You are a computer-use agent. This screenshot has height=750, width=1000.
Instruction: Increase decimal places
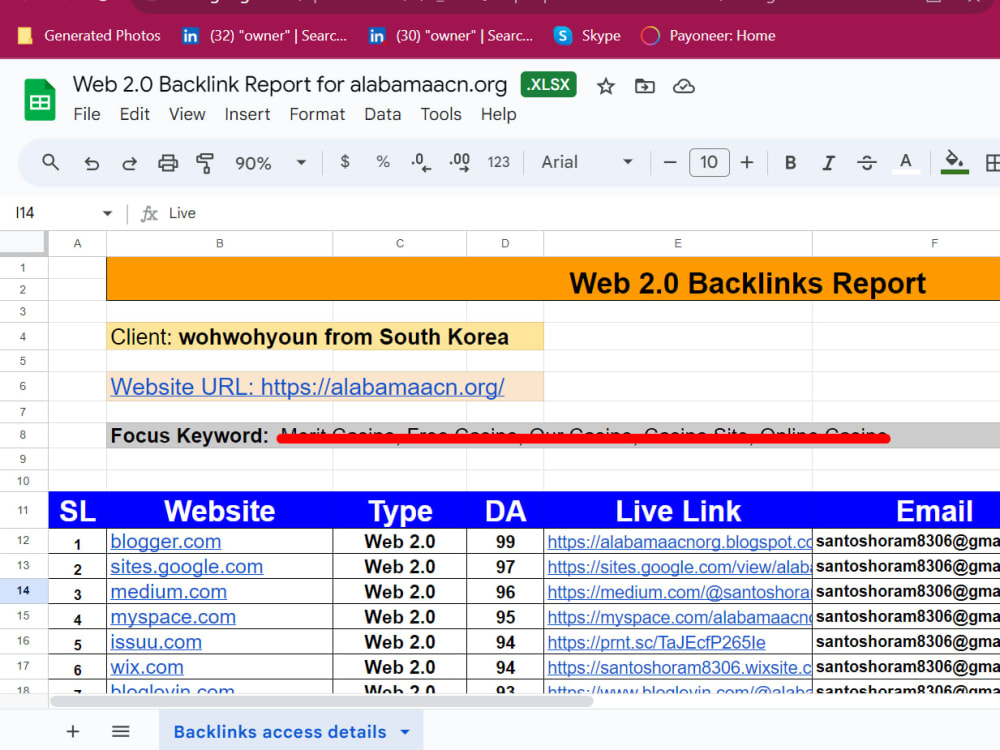pos(460,162)
